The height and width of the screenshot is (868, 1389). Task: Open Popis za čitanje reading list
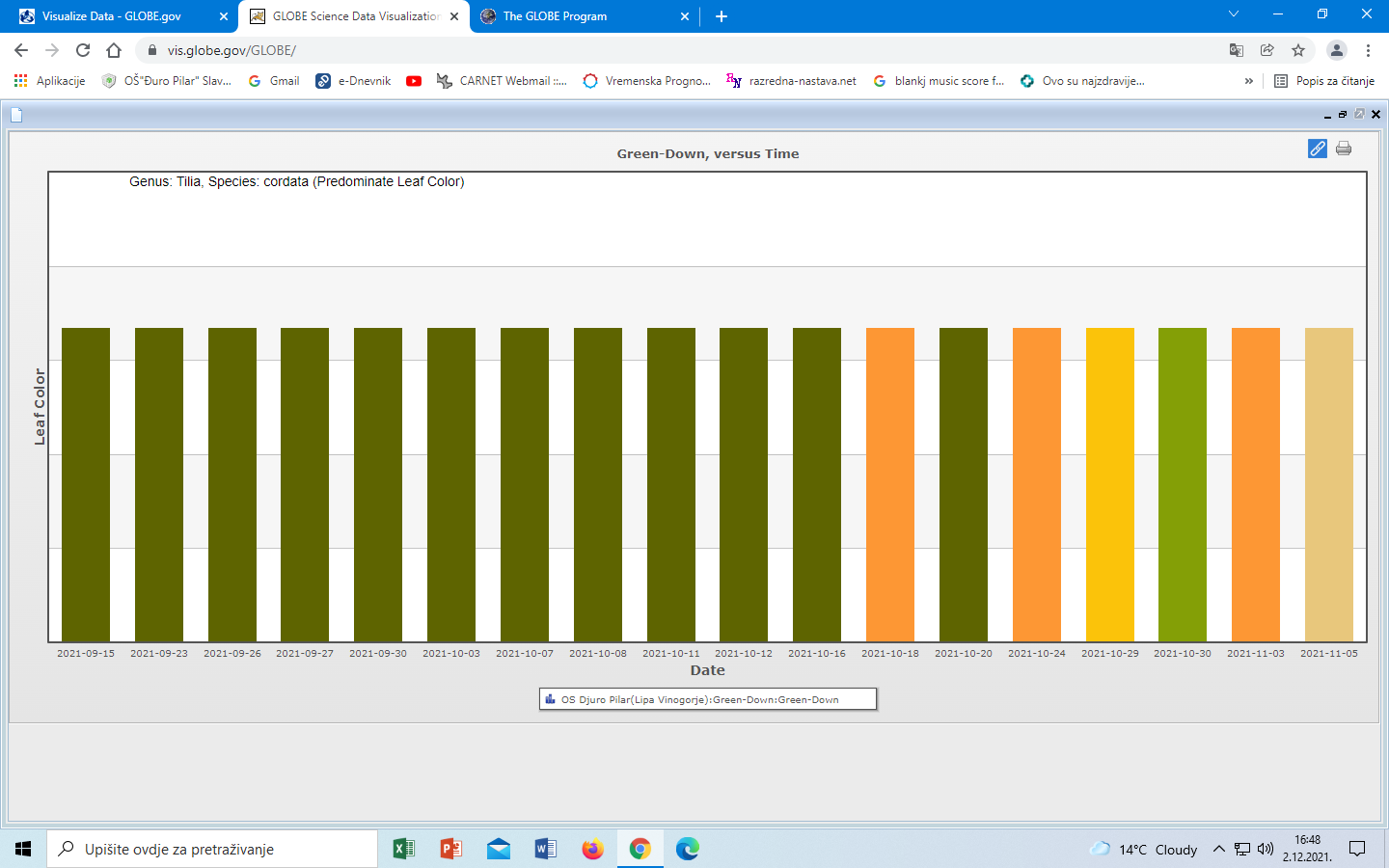point(1324,81)
